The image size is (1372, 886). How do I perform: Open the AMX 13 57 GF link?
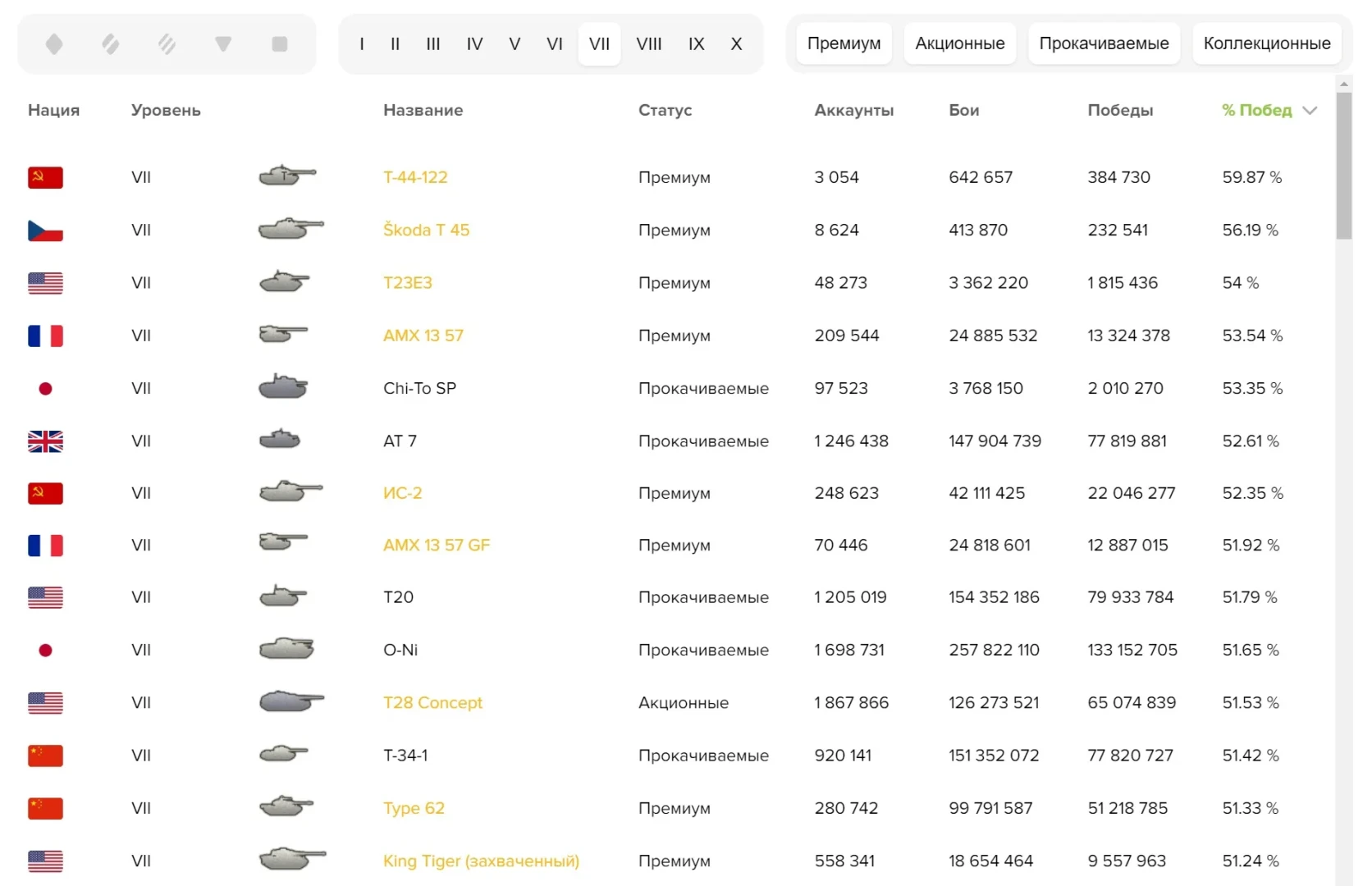[436, 545]
